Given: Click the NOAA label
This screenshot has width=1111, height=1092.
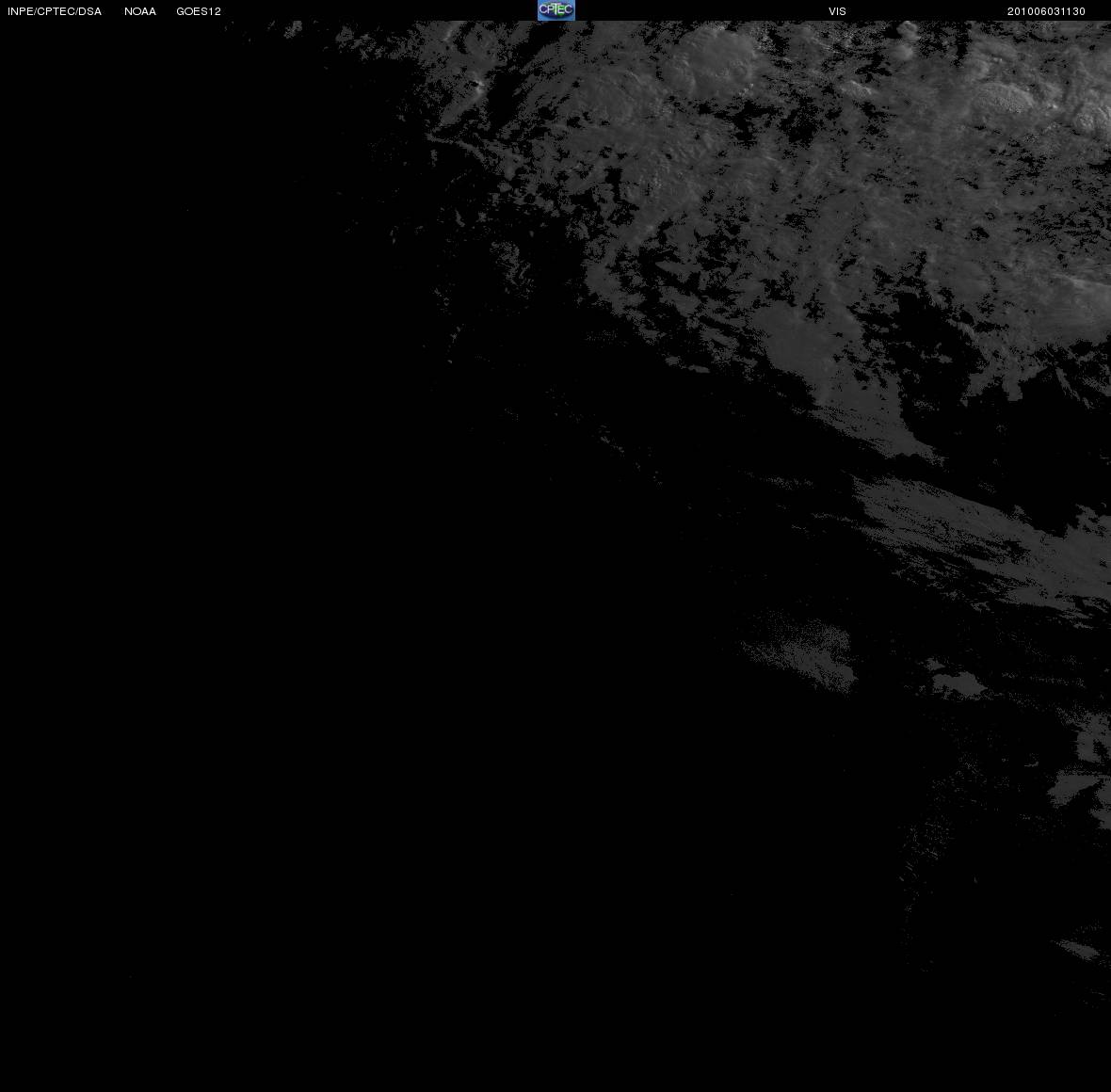Looking at the screenshot, I should coord(140,11).
